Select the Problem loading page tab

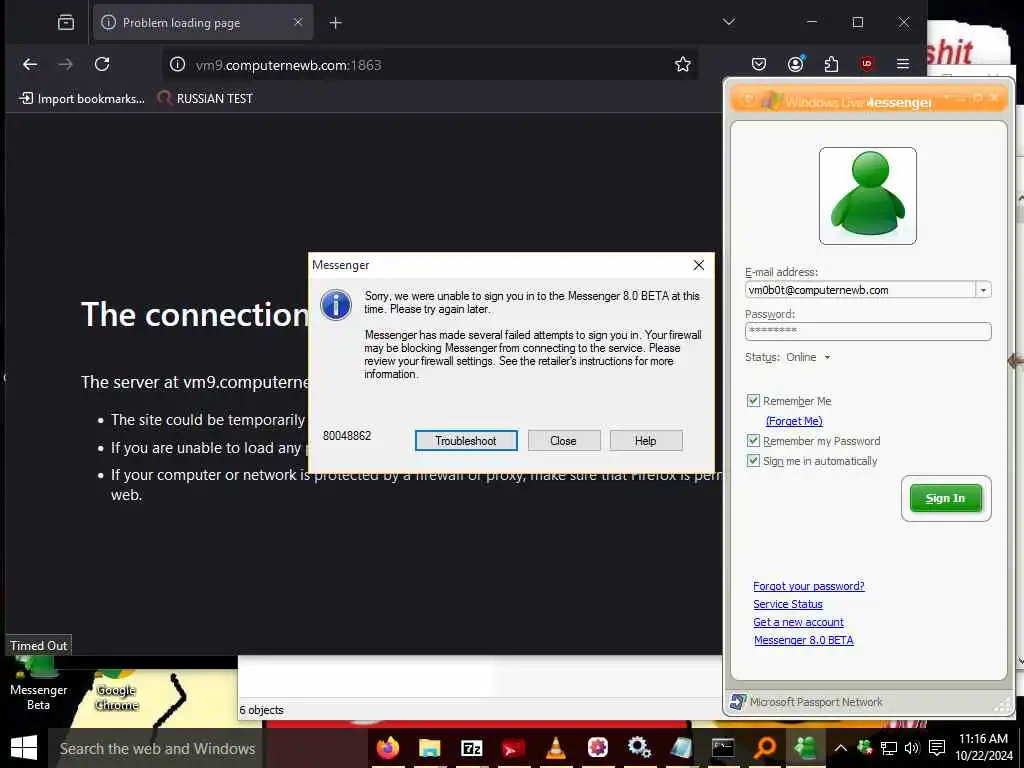203,23
